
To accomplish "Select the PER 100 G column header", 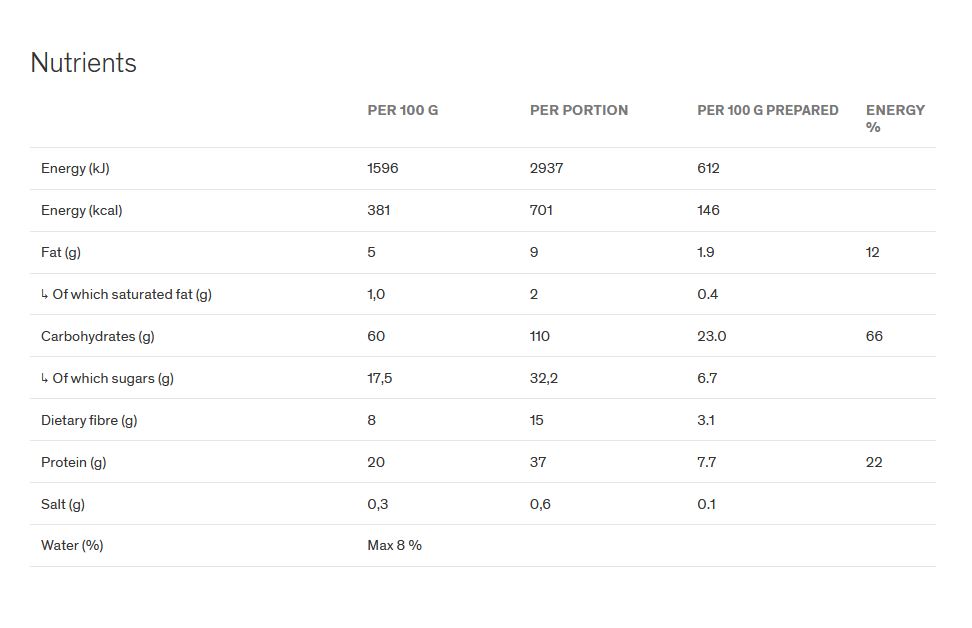I will tap(402, 110).
